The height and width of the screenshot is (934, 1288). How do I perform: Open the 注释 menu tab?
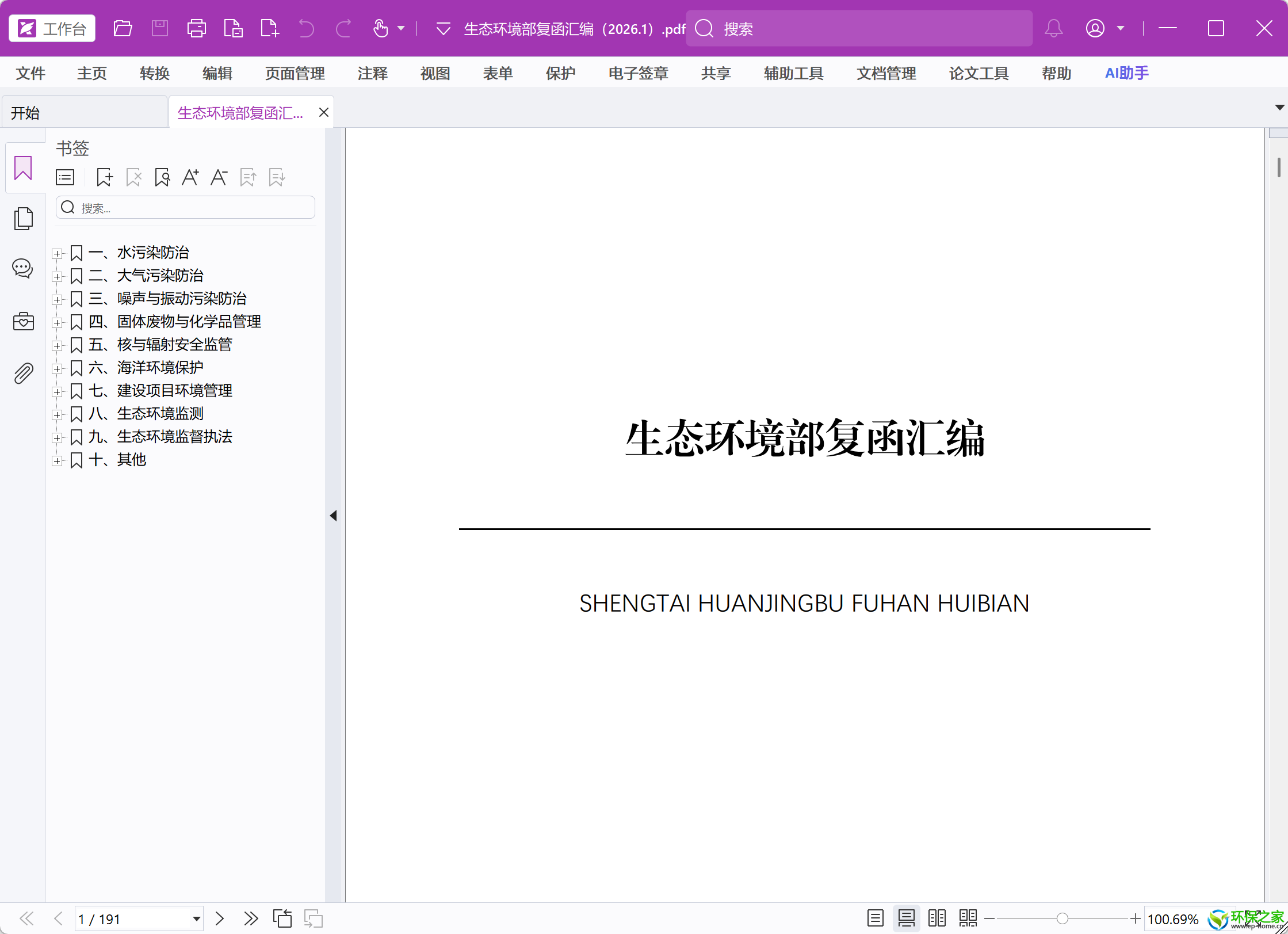point(372,73)
